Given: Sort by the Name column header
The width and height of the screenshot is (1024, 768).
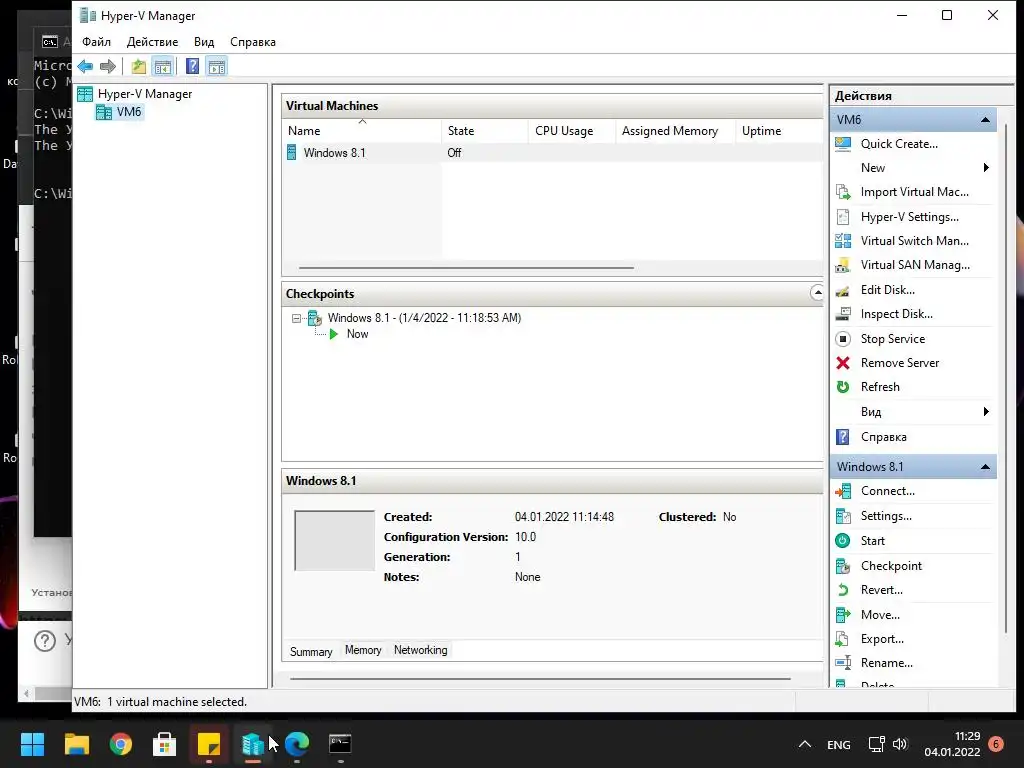Looking at the screenshot, I should (x=362, y=131).
